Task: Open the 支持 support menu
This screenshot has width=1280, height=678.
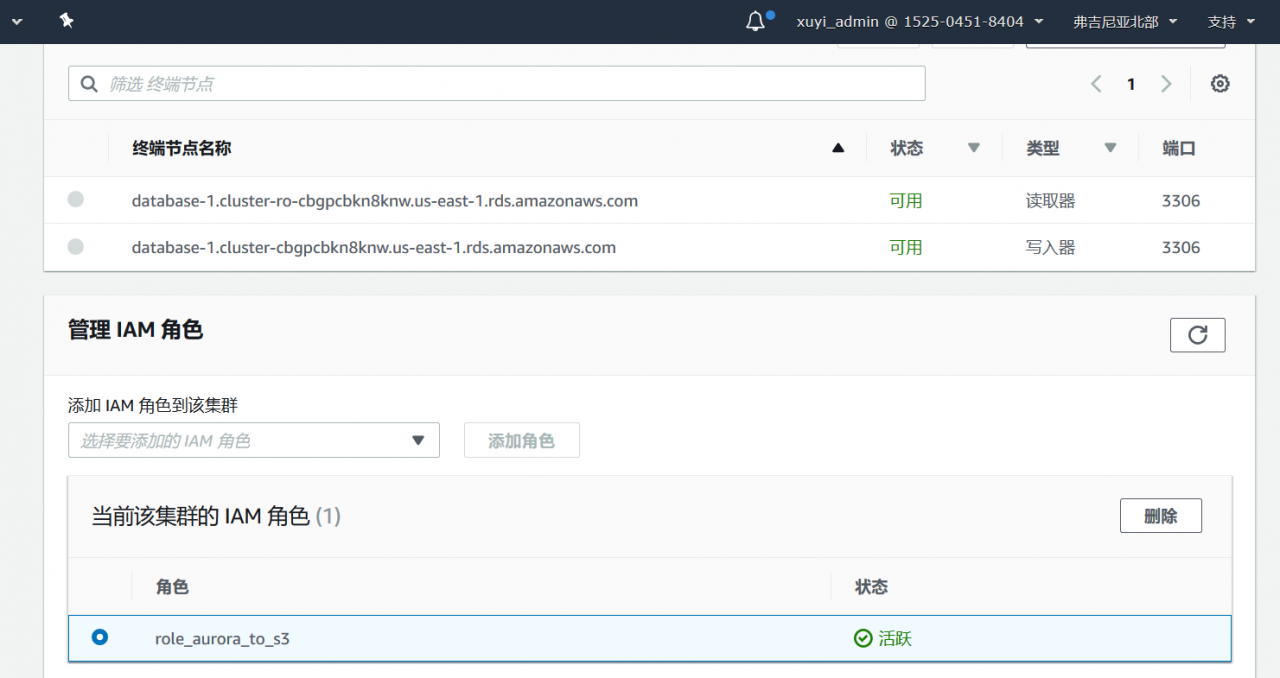Action: [1229, 21]
